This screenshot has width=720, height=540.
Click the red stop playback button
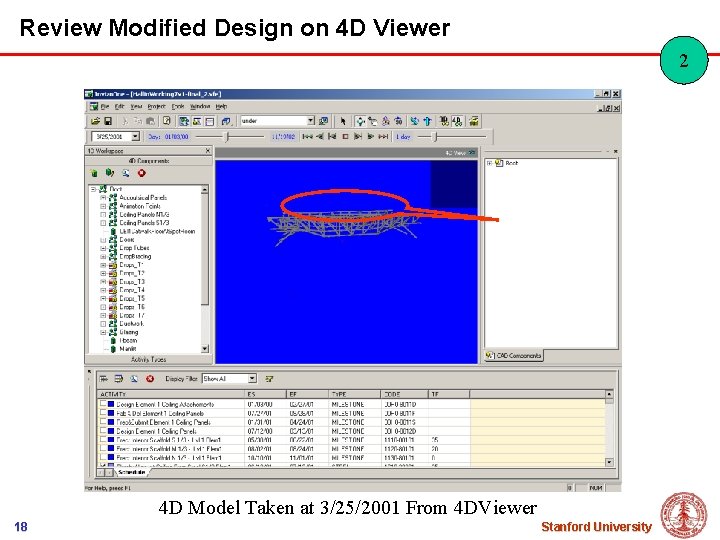pos(345,136)
